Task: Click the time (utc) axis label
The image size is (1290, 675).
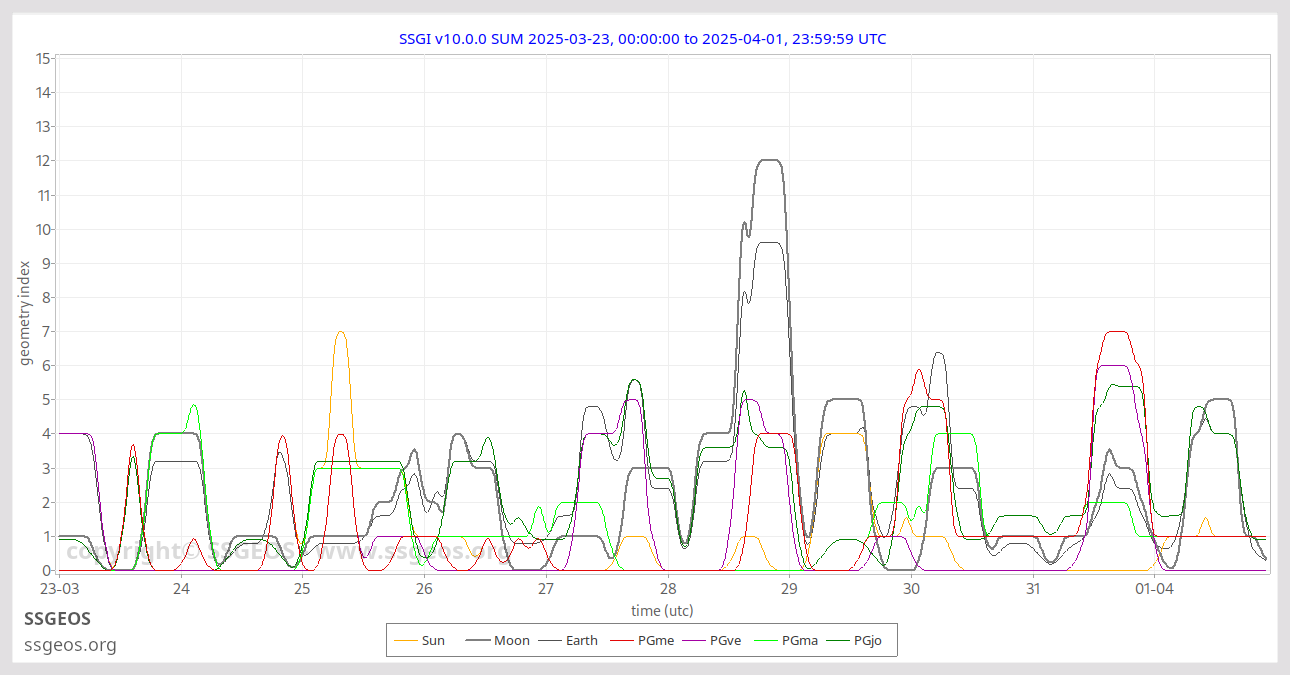Action: click(662, 610)
